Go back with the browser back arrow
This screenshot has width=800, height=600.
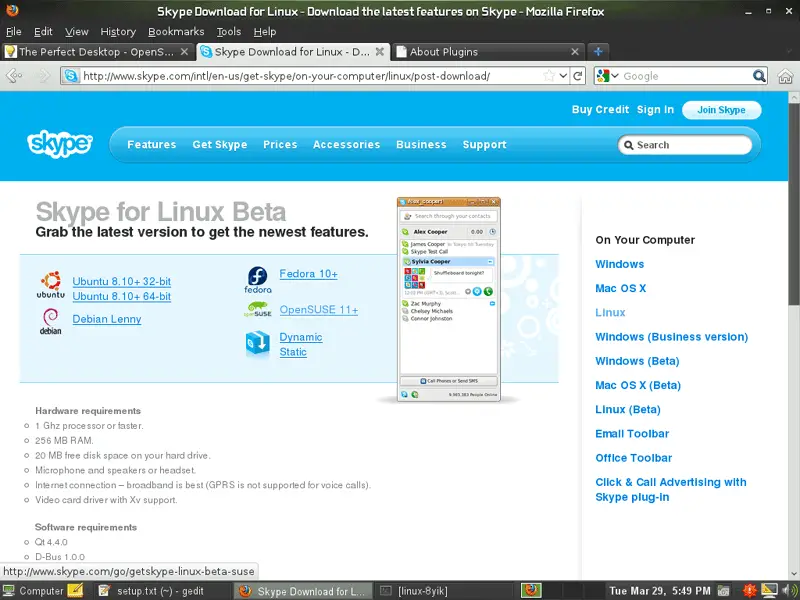pyautogui.click(x=14, y=76)
